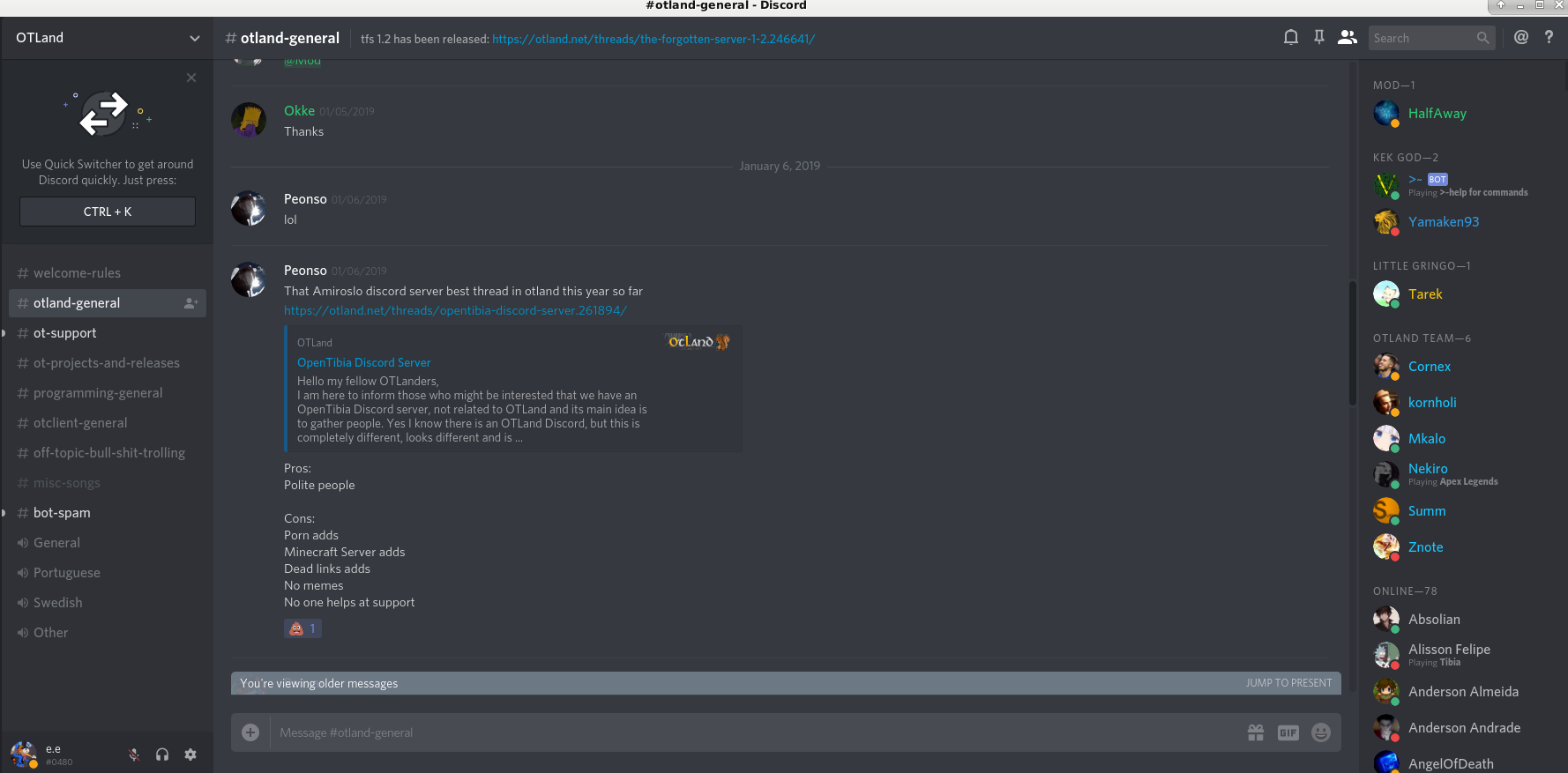
Task: Toggle headphones deafen
Action: pyautogui.click(x=162, y=754)
